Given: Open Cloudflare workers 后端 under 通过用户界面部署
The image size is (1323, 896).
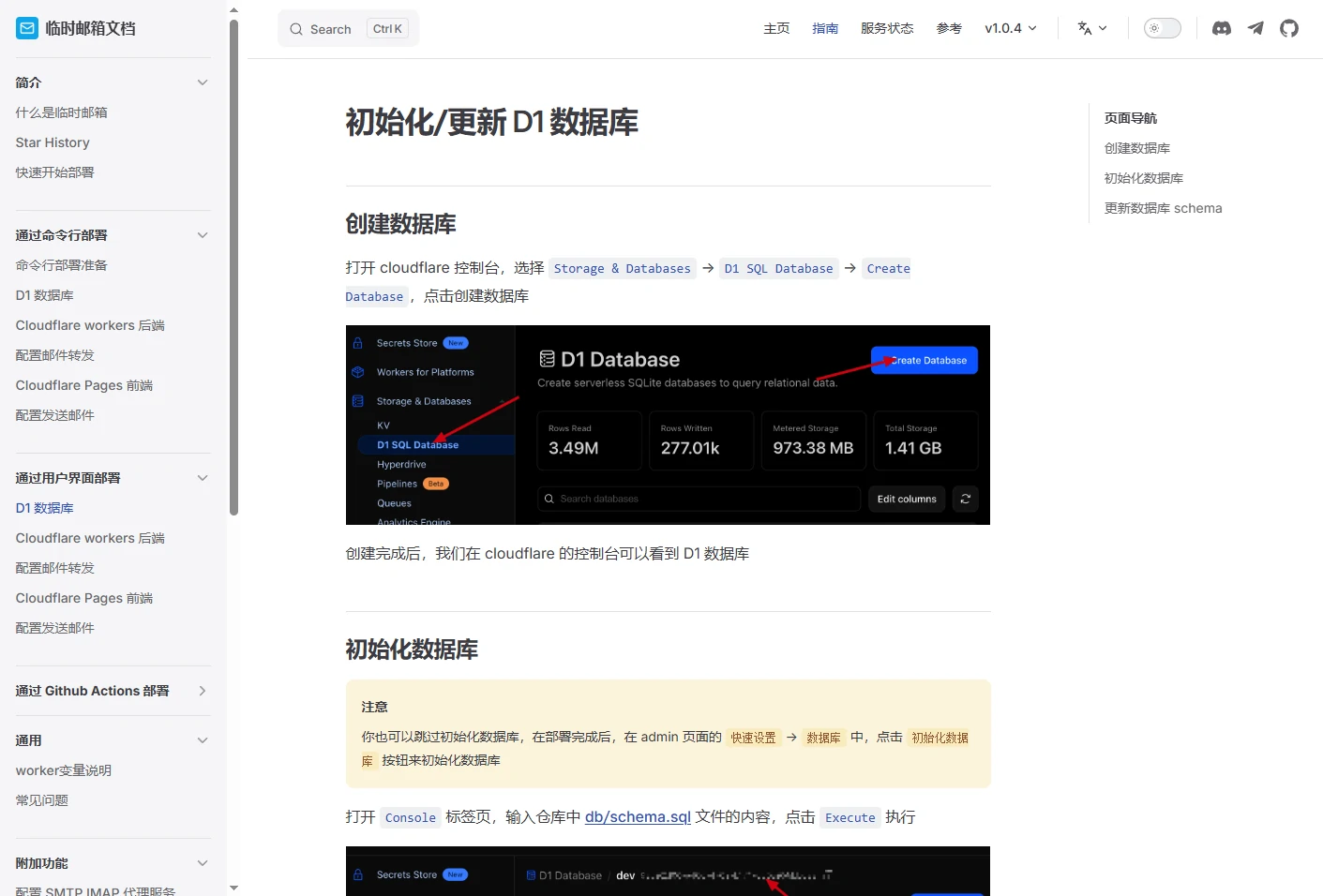Looking at the screenshot, I should click(x=90, y=538).
